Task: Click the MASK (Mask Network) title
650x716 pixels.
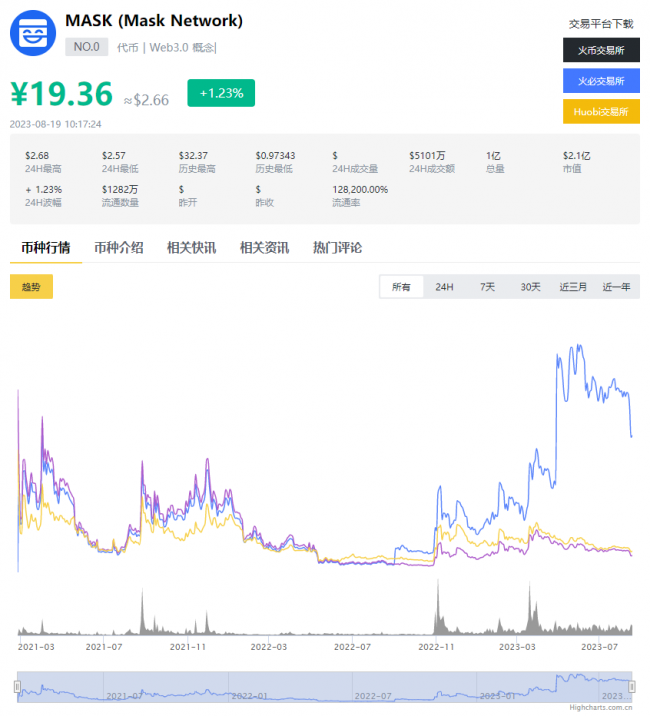Action: 154,21
